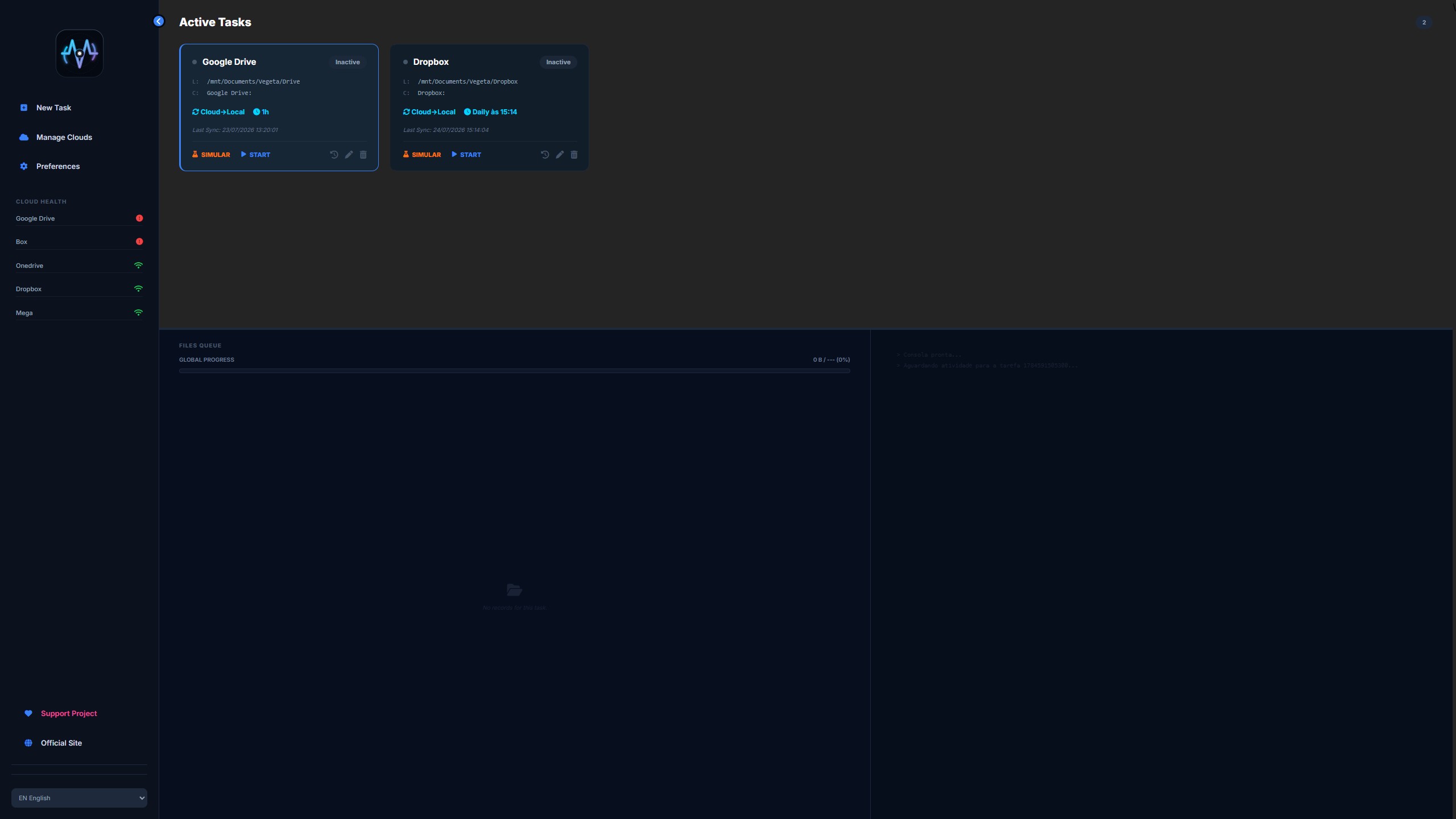Click Inactive badge on Dropbox card
The width and height of the screenshot is (1456, 819).
(x=559, y=62)
